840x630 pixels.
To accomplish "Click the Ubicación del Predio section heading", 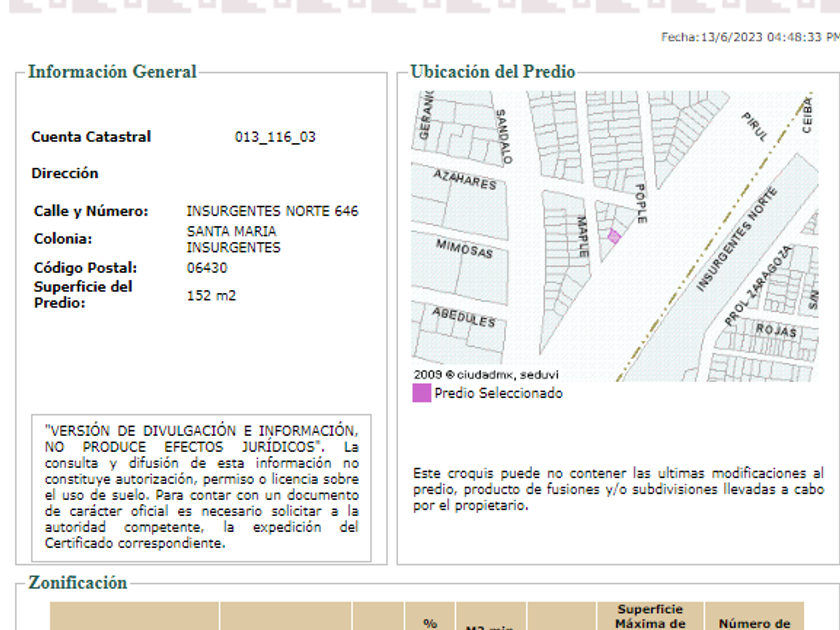I will point(493,72).
